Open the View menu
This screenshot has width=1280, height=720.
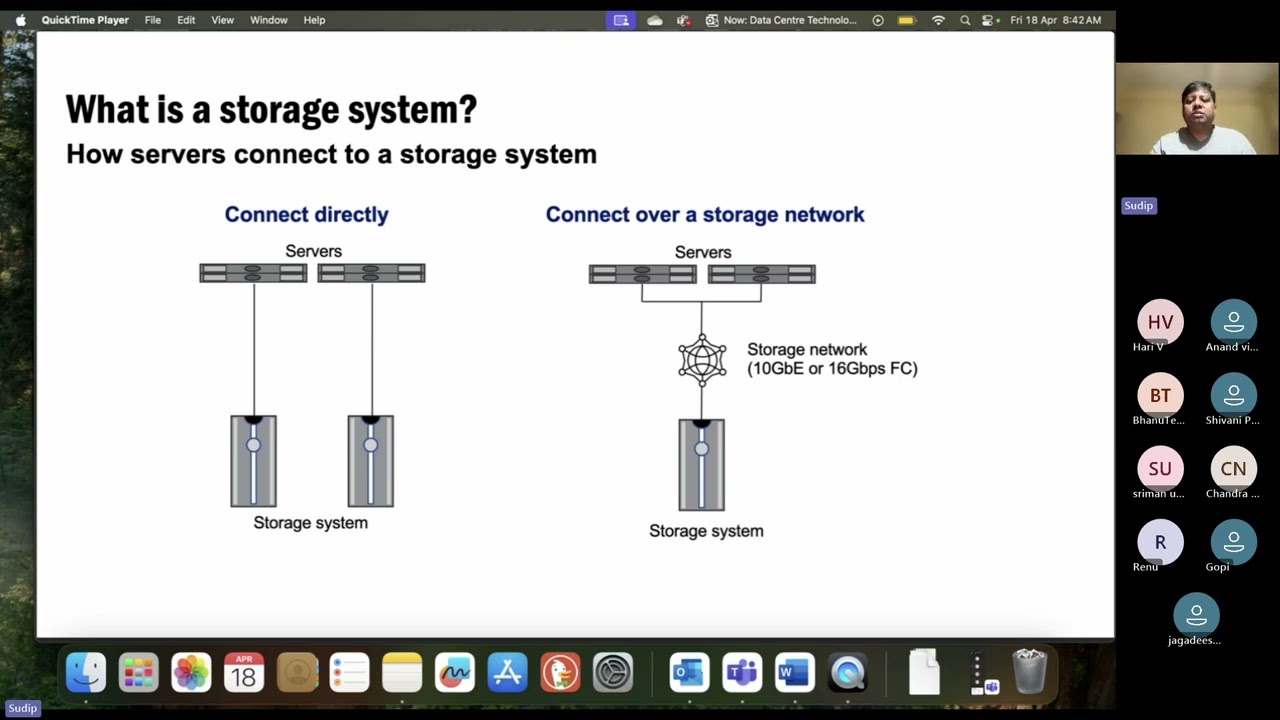coord(222,20)
